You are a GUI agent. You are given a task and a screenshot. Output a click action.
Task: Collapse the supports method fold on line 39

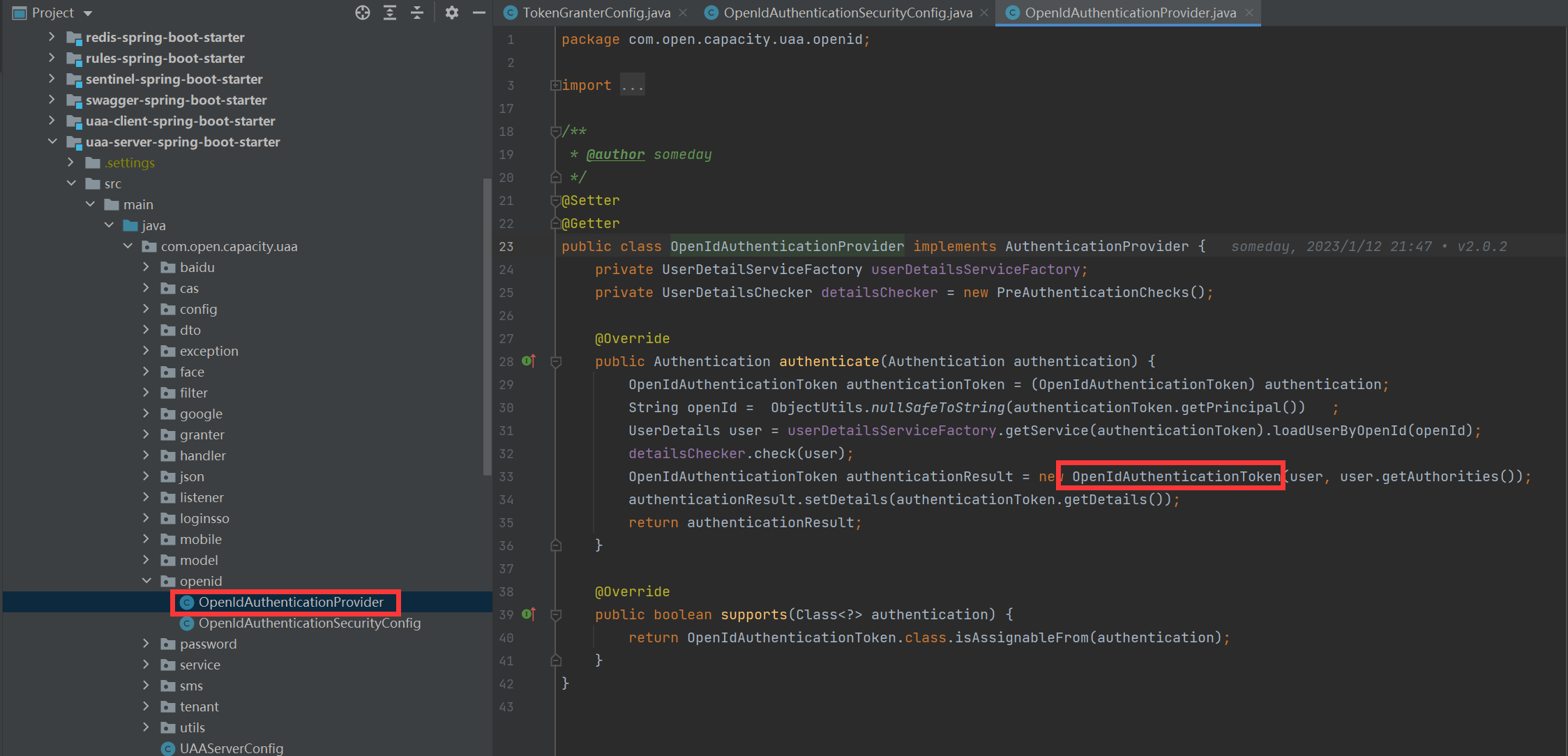[556, 614]
